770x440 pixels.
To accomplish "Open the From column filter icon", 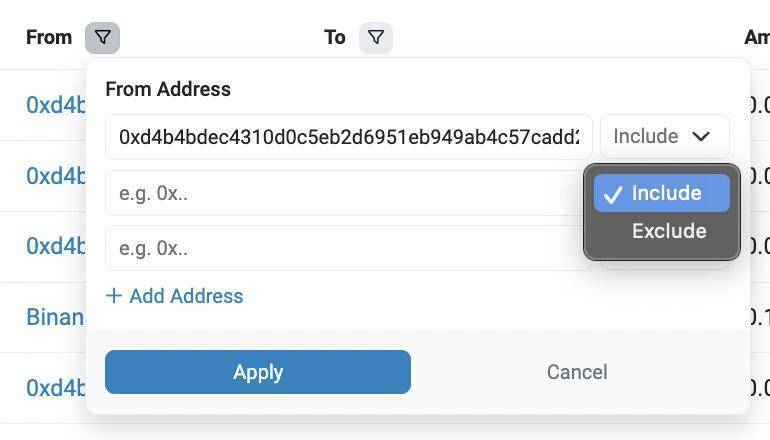I will pyautogui.click(x=102, y=38).
